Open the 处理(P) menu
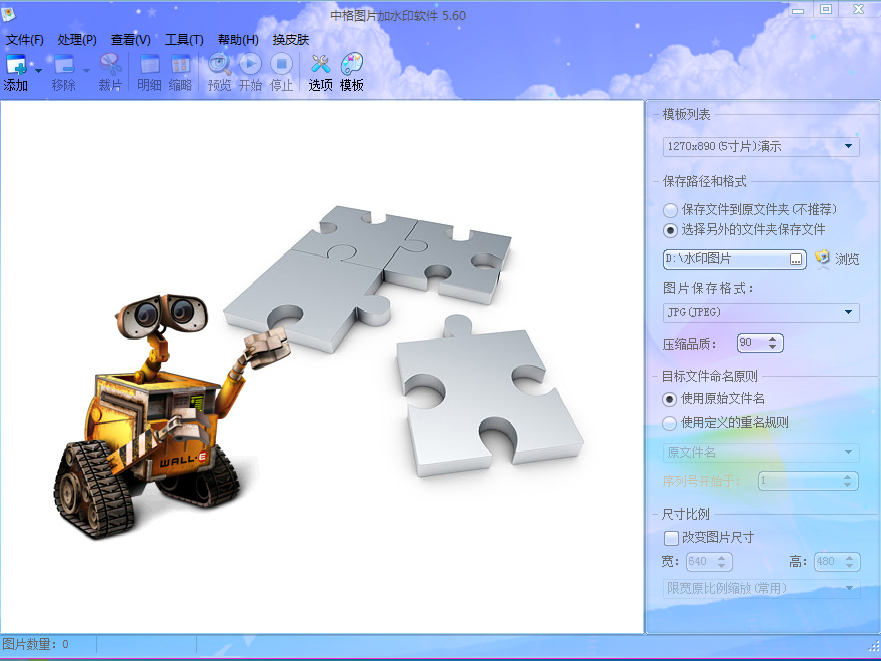 77,40
